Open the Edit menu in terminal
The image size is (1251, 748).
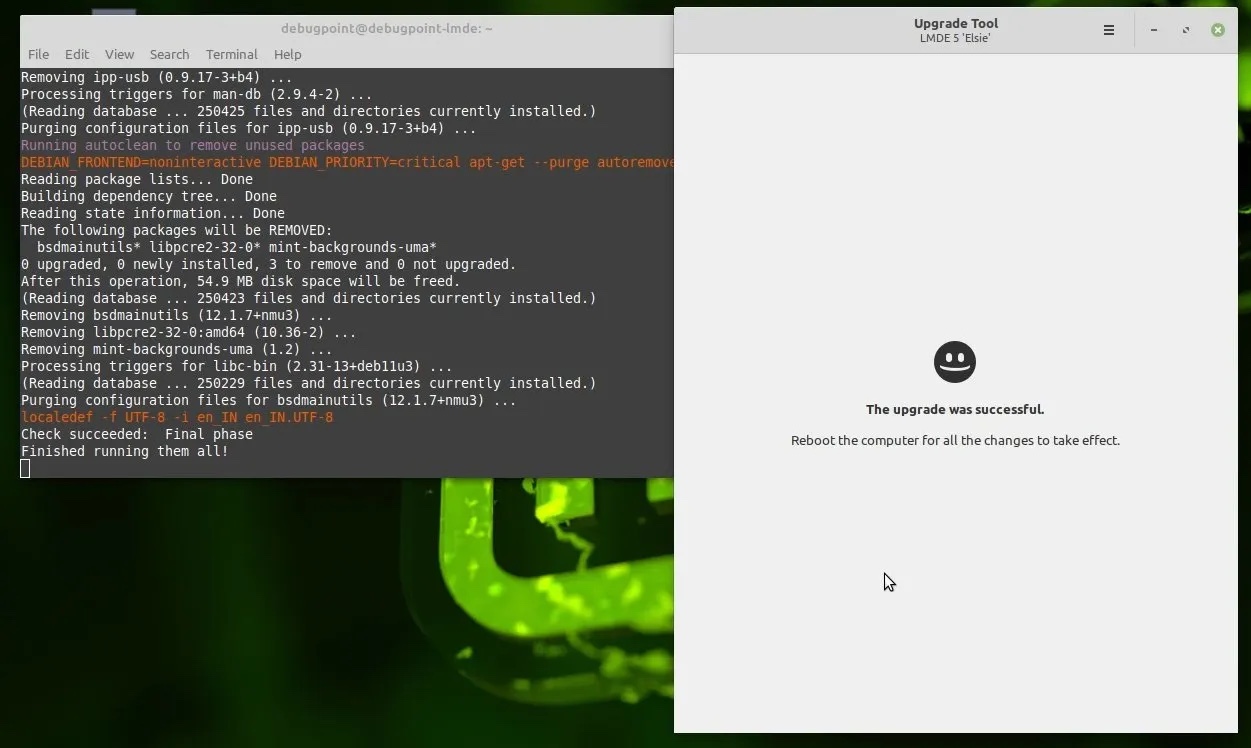coord(77,54)
